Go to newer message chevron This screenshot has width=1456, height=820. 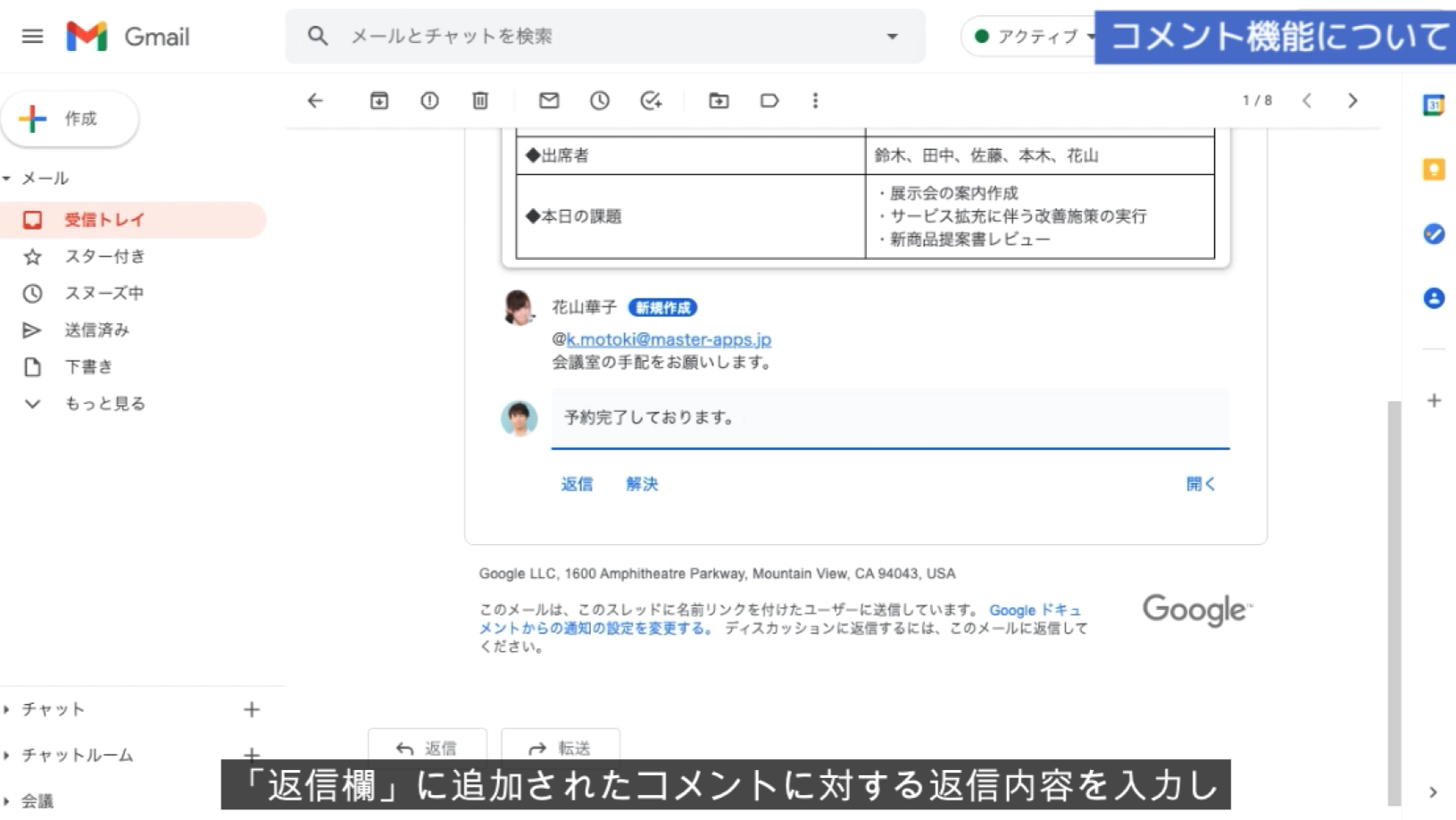point(1307,100)
